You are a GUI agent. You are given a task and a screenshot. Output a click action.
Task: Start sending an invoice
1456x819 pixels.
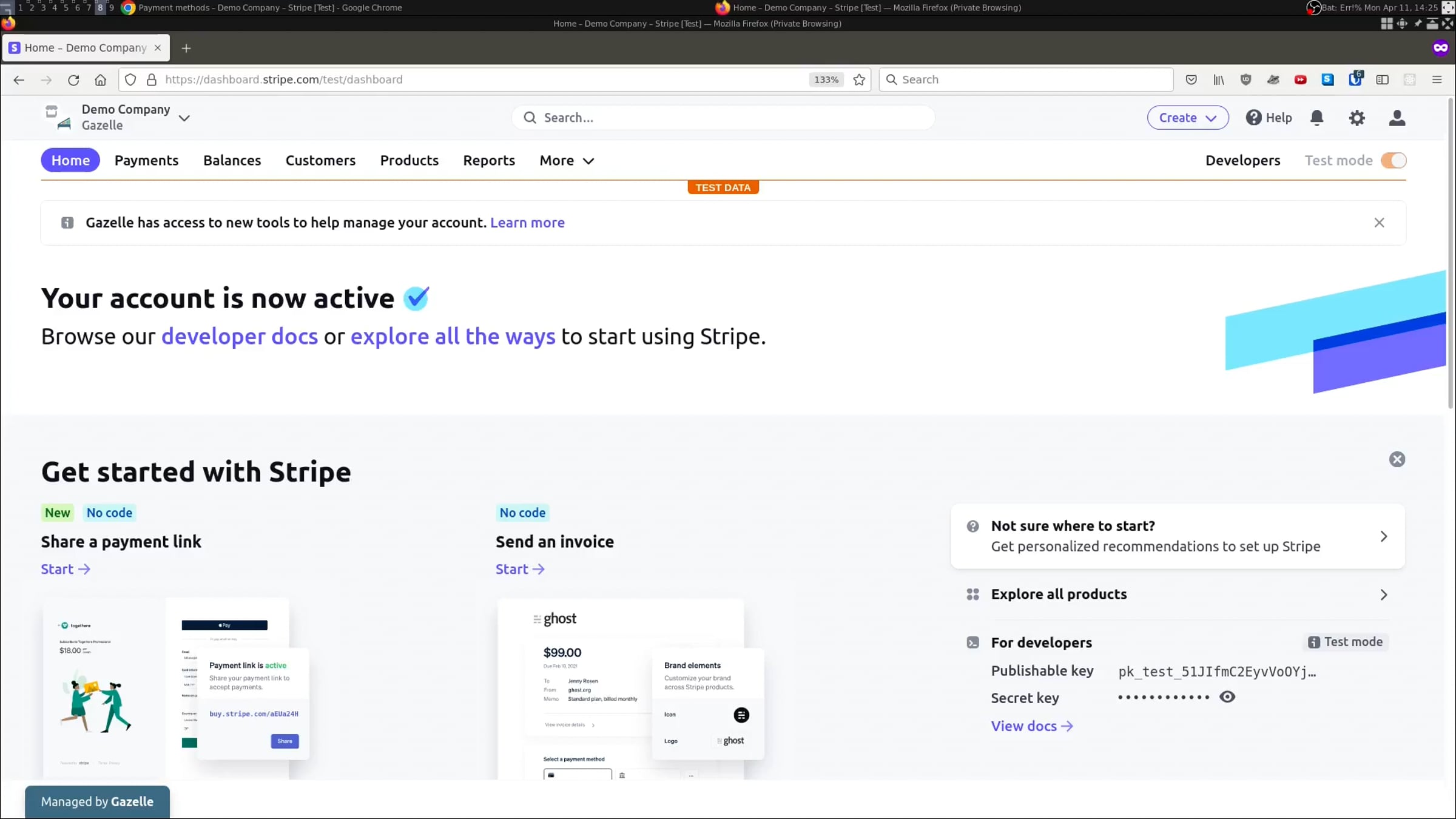coord(520,569)
